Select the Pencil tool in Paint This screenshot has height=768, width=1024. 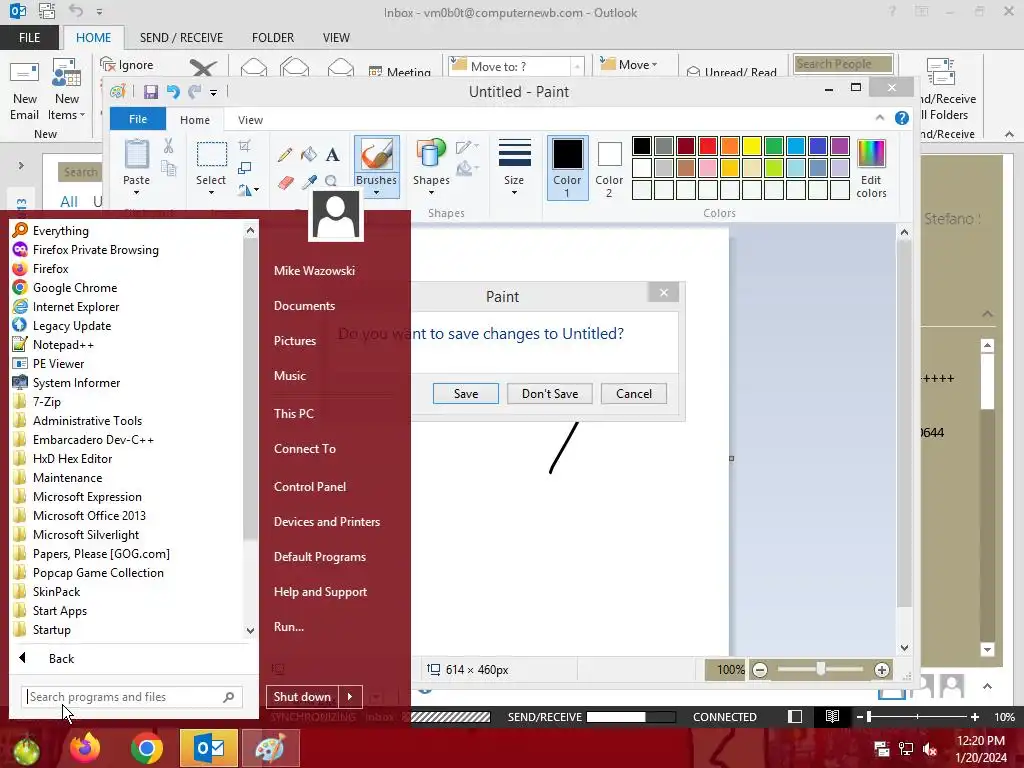pyautogui.click(x=285, y=155)
